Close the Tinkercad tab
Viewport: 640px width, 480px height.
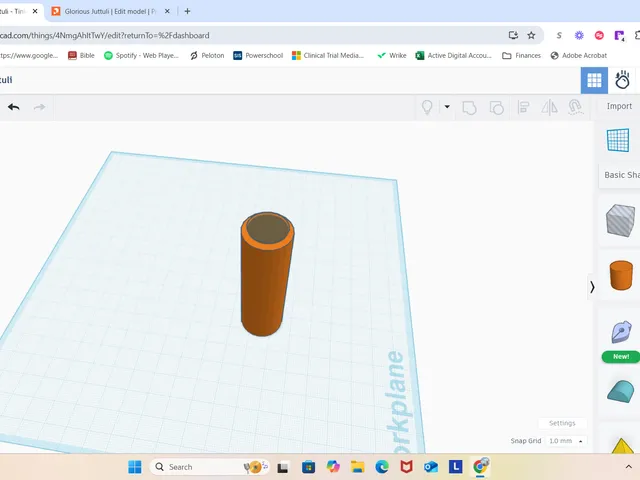[x=35, y=11]
